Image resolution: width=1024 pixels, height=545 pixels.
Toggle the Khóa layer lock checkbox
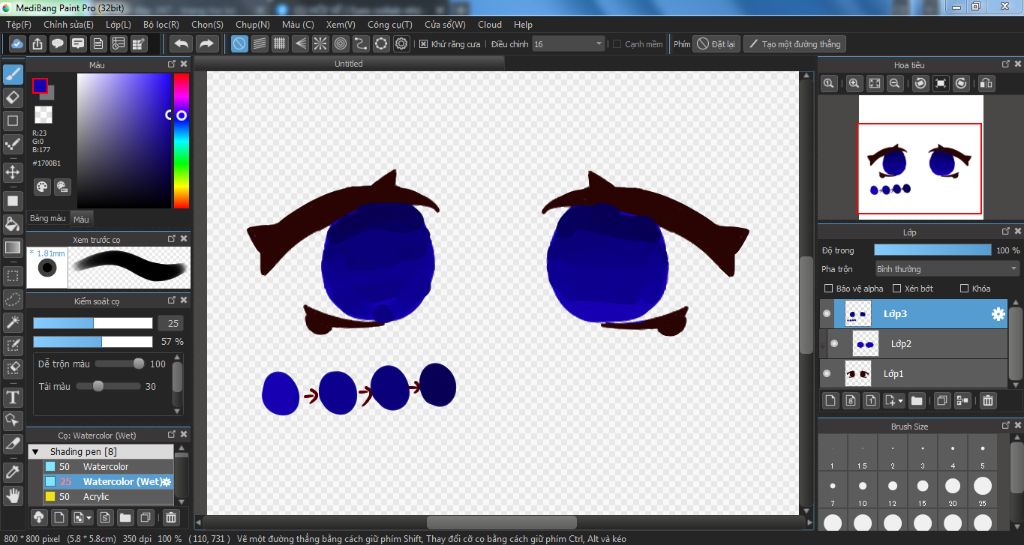coord(964,289)
